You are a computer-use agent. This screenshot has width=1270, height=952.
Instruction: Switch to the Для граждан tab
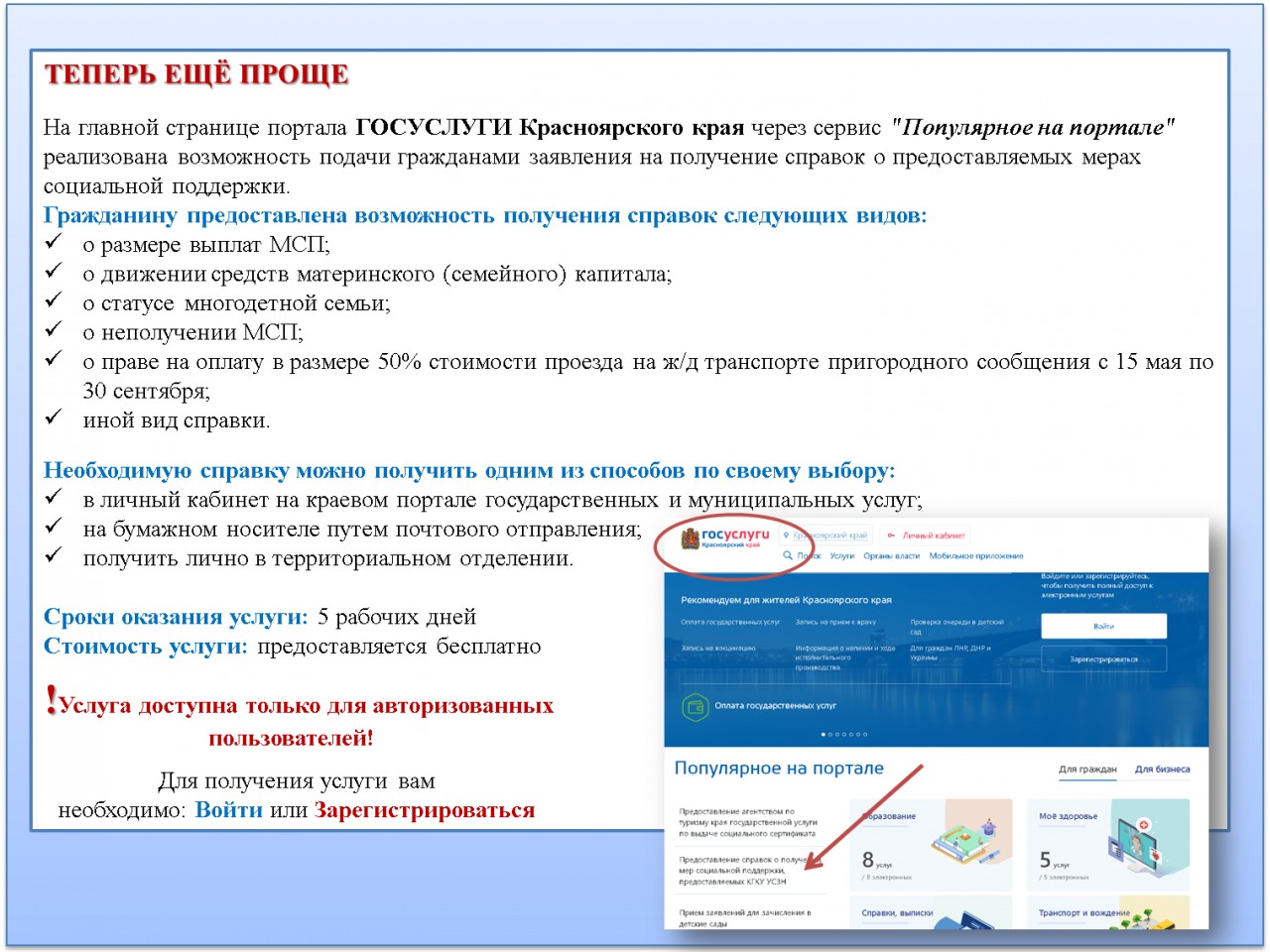coord(1087,770)
